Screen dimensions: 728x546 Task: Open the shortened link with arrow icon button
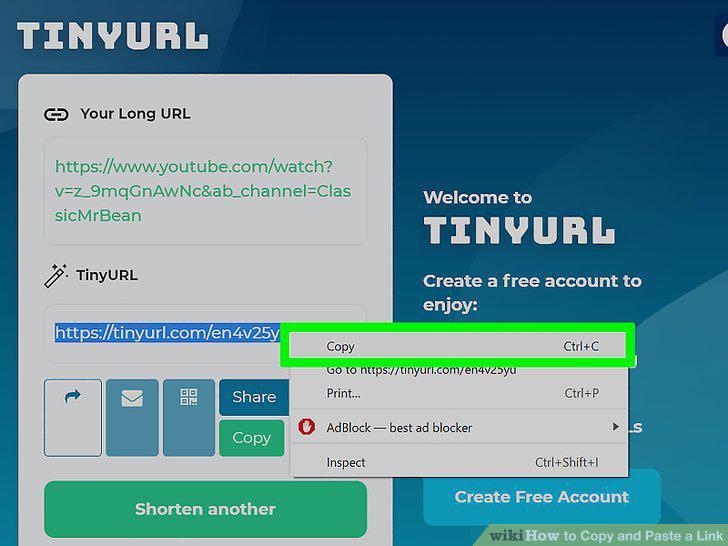coord(73,418)
